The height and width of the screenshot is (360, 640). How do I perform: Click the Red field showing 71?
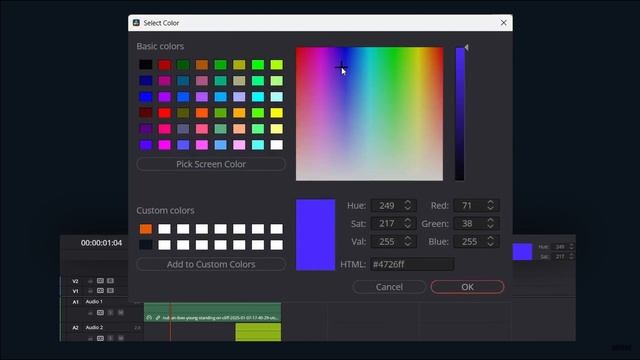click(476, 205)
